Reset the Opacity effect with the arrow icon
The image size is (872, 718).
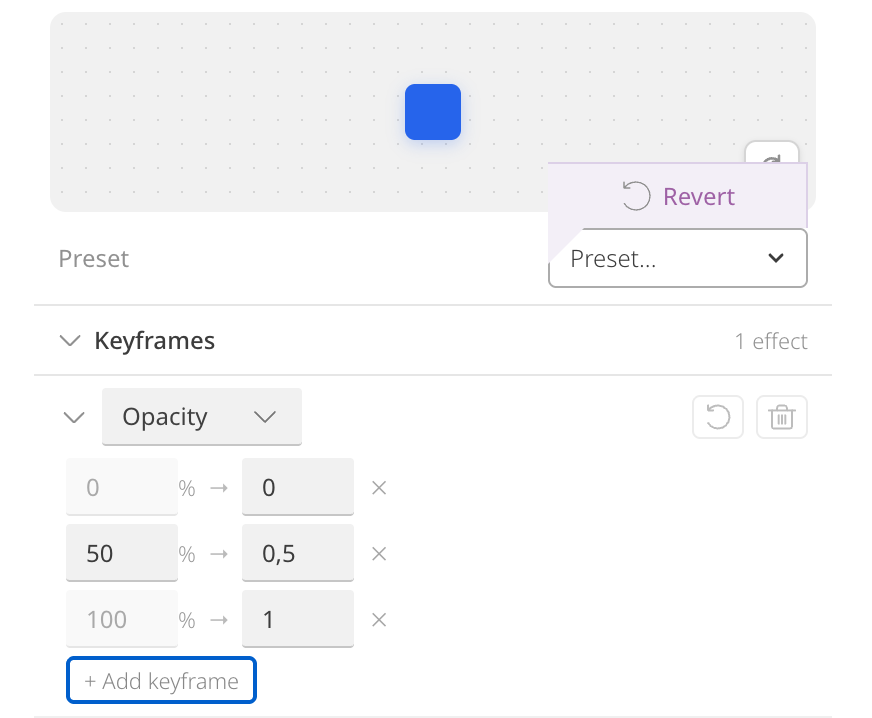718,417
